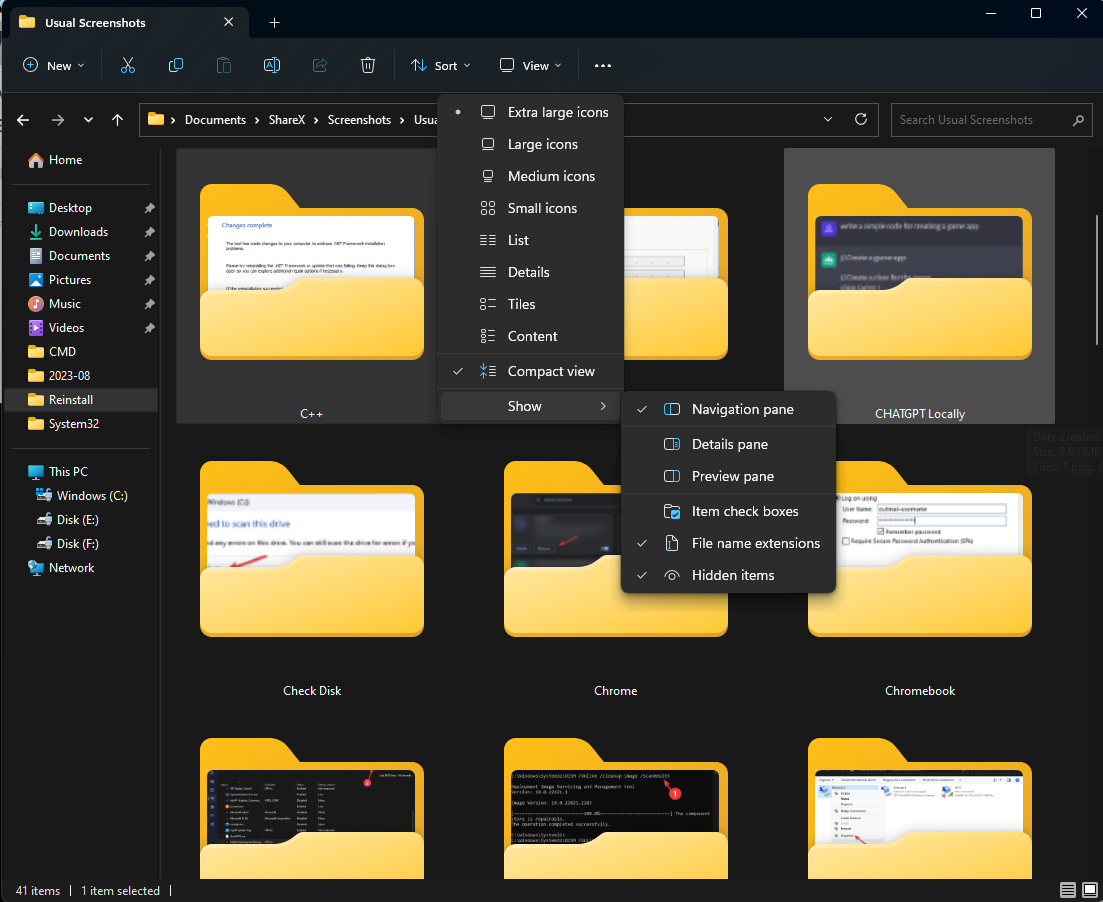Image resolution: width=1103 pixels, height=902 pixels.
Task: Expand the Show submenu
Action: pyautogui.click(x=524, y=406)
